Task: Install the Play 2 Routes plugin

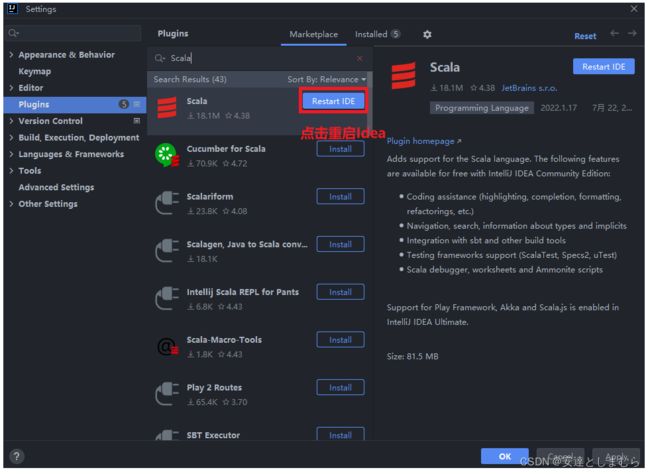Action: pyautogui.click(x=340, y=387)
